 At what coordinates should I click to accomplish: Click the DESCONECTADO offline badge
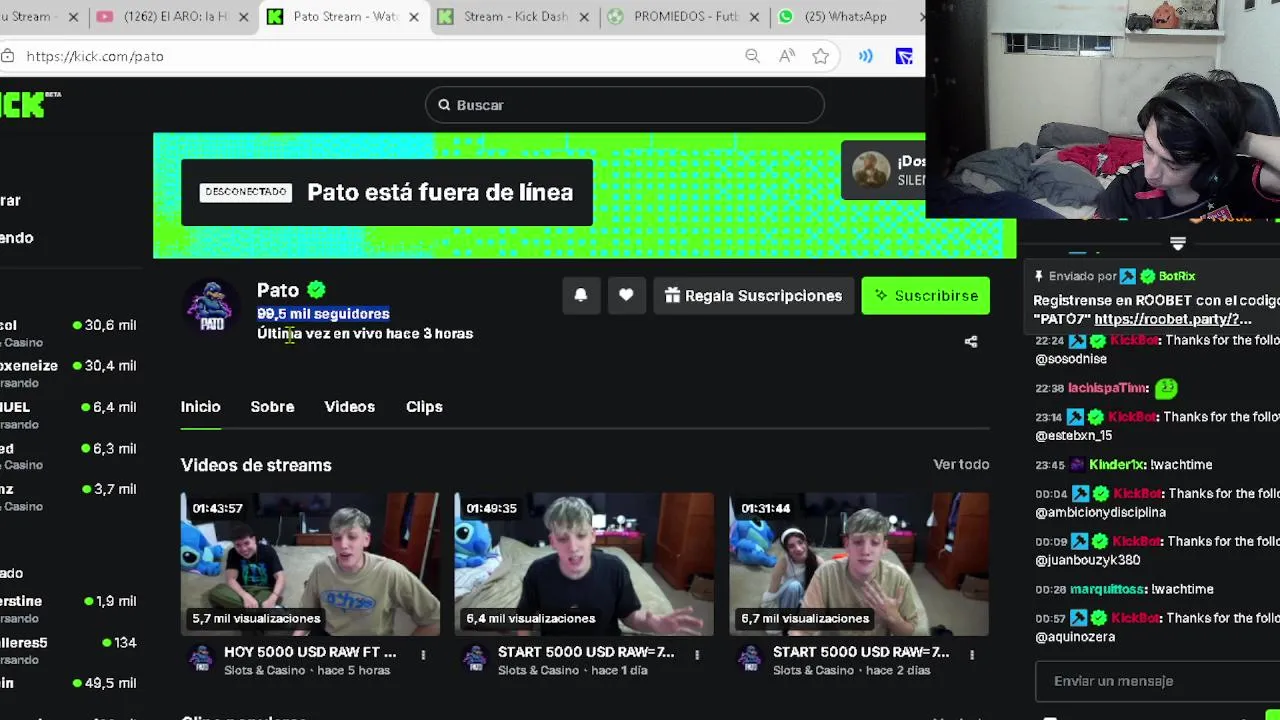point(245,192)
